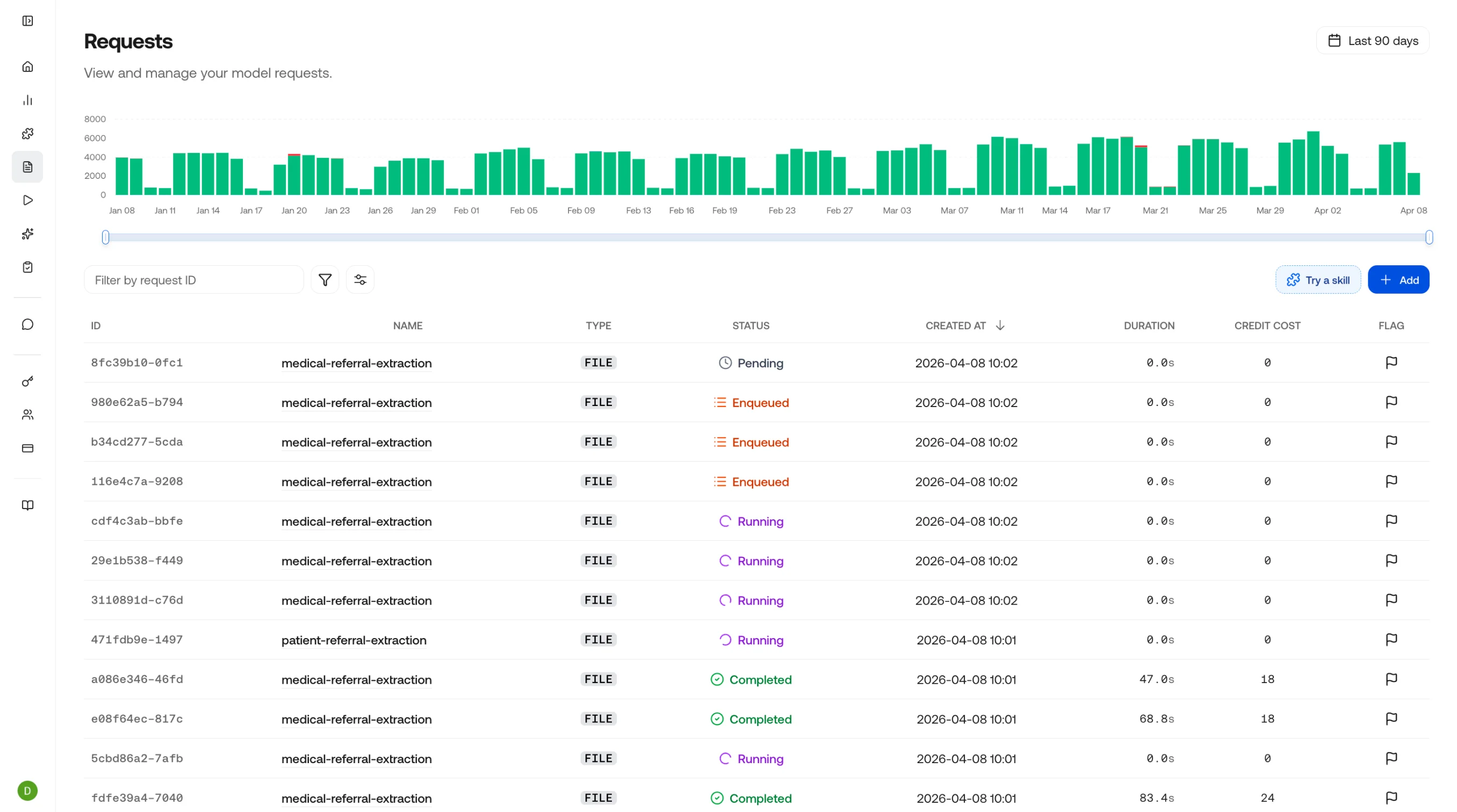Open the play triangle sidebar icon

[27, 200]
